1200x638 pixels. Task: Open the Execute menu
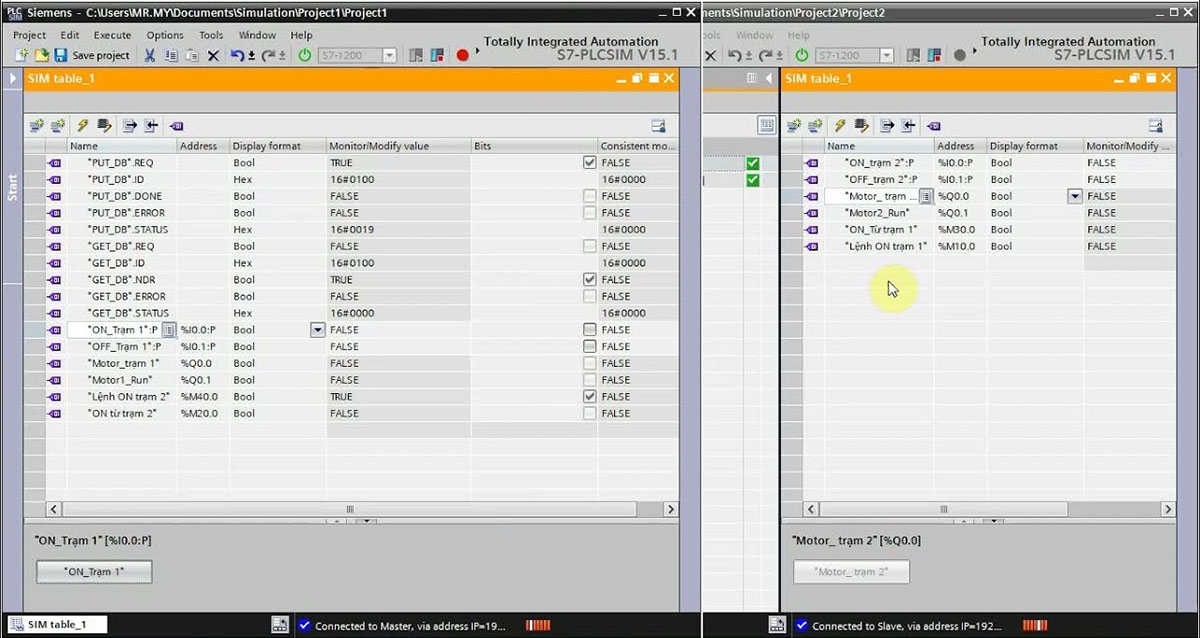click(112, 35)
